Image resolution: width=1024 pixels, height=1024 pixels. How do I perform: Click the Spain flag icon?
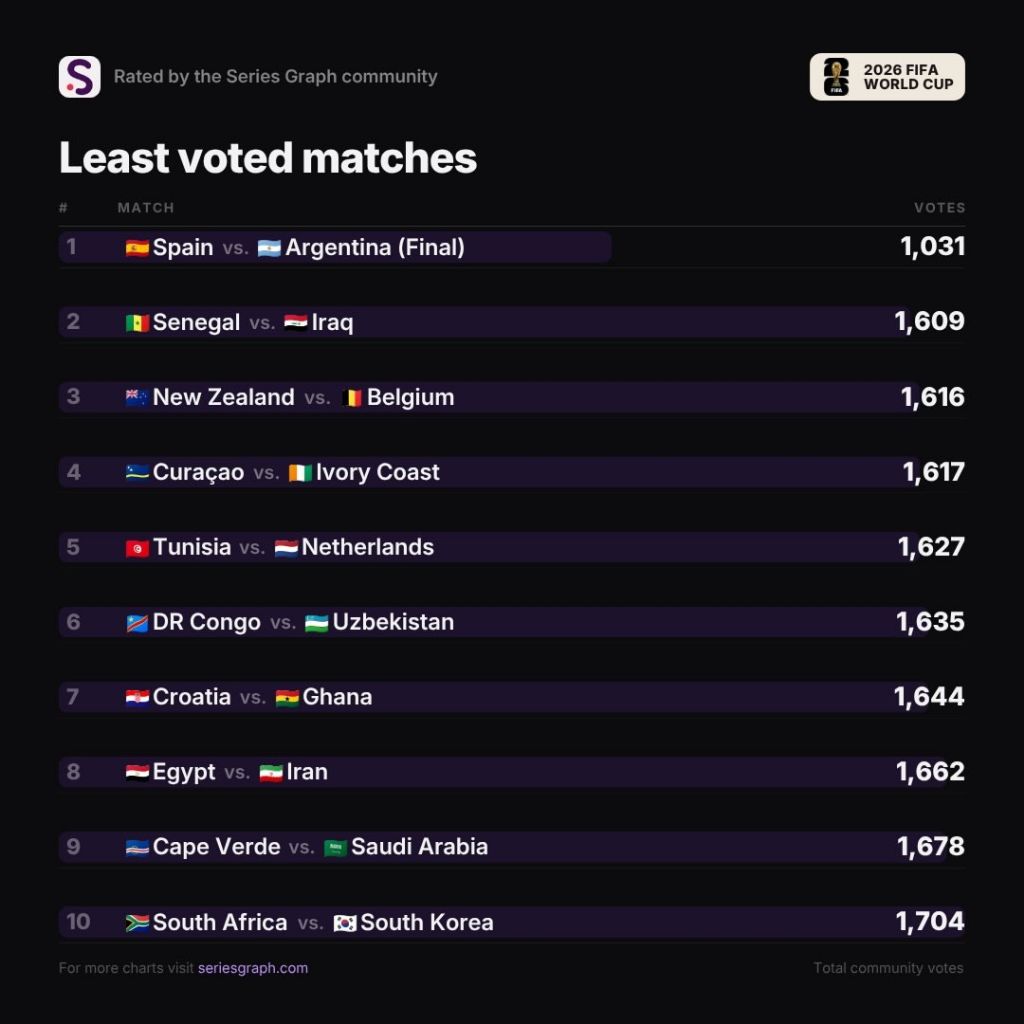click(137, 248)
